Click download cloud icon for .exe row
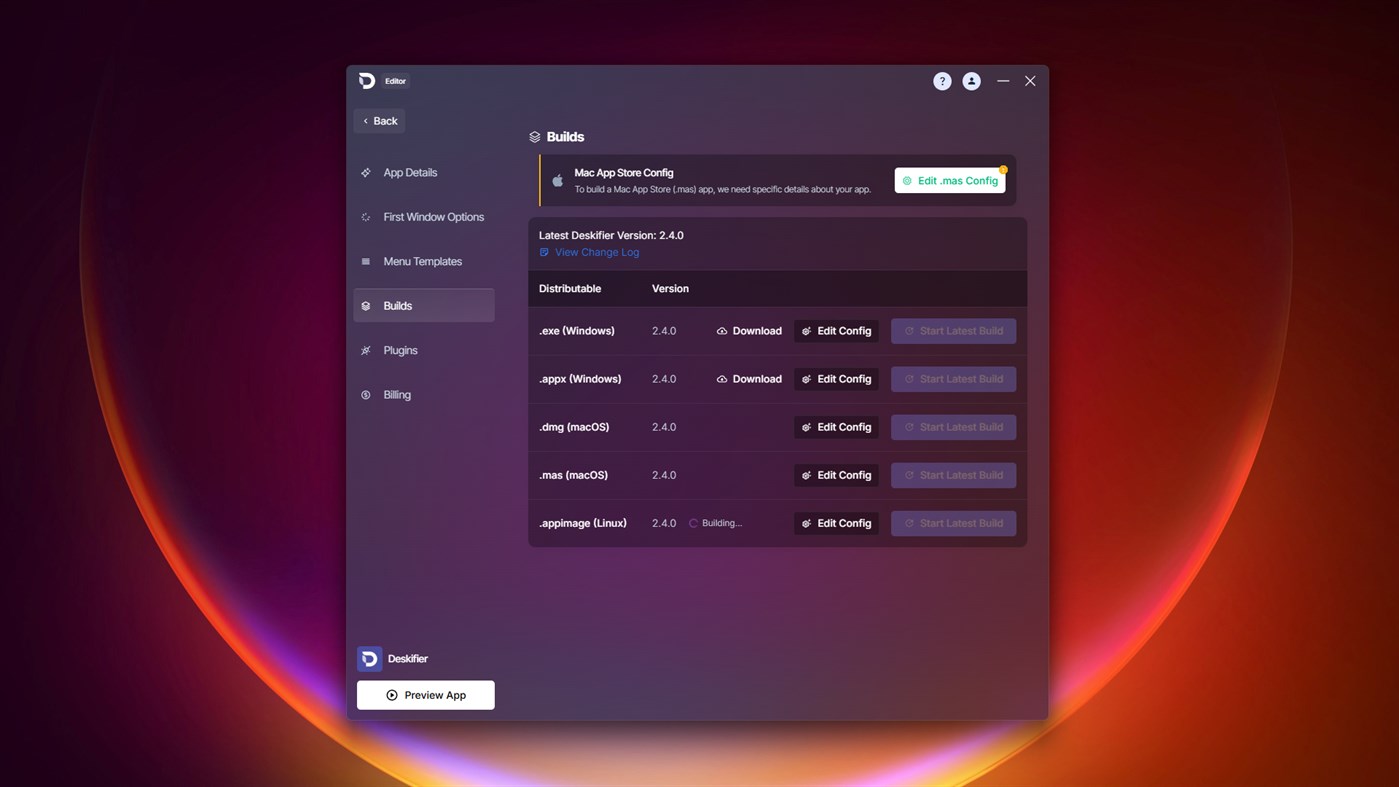The image size is (1399, 787). point(722,331)
